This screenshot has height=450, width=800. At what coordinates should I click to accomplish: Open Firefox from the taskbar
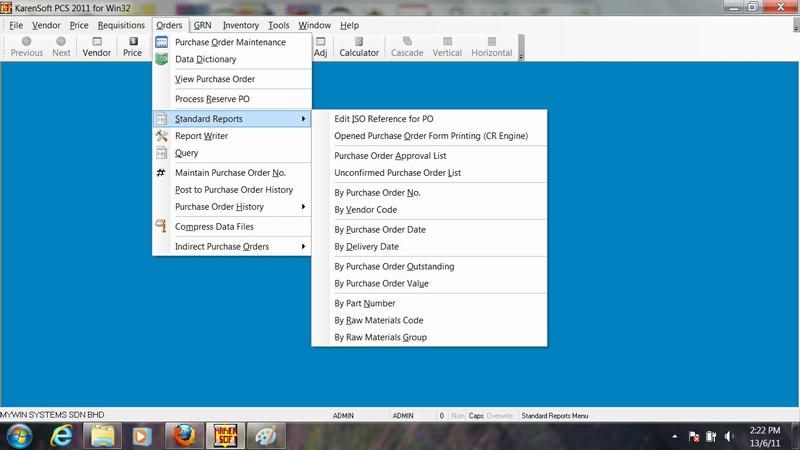pos(184,436)
